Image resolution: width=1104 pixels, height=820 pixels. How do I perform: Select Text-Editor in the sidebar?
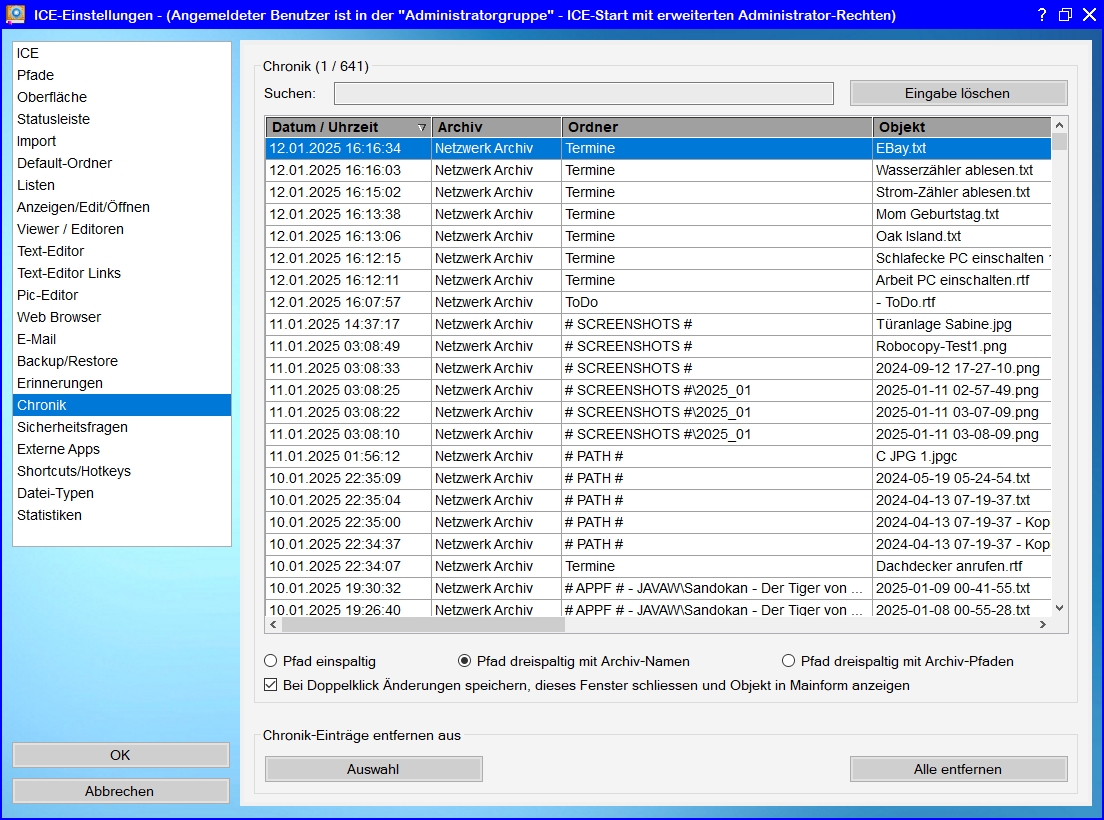(x=122, y=251)
